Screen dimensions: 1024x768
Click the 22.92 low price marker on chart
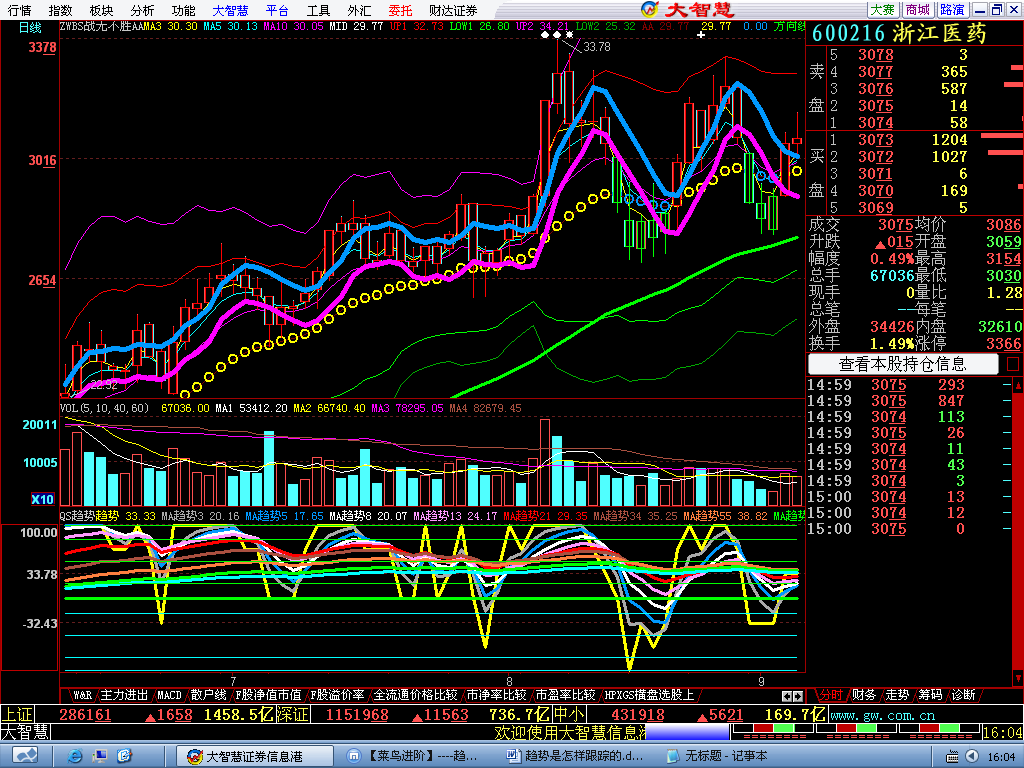tap(104, 385)
